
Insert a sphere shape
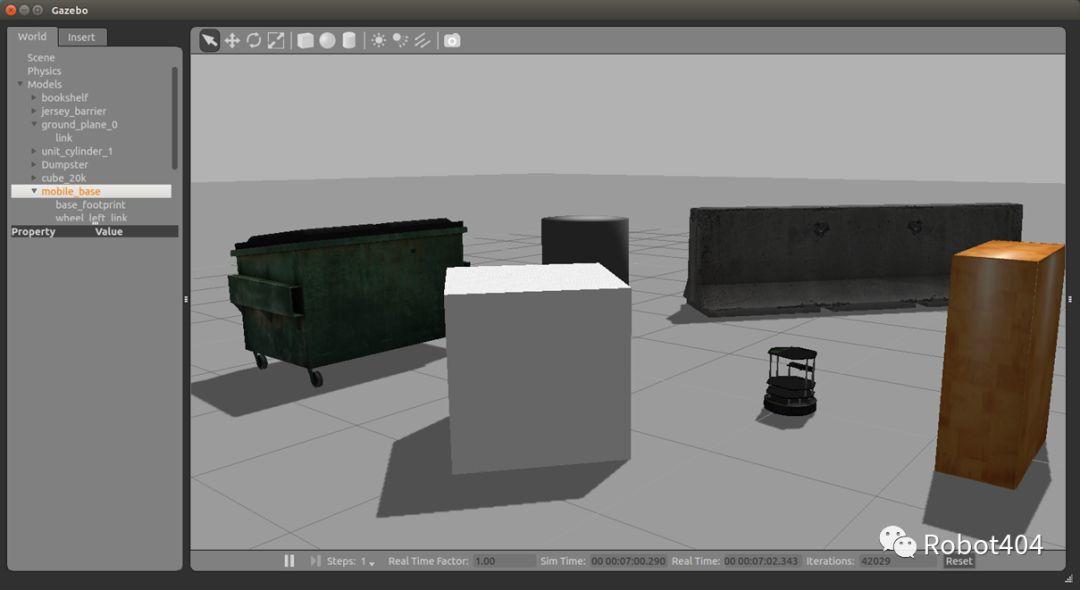coord(327,41)
